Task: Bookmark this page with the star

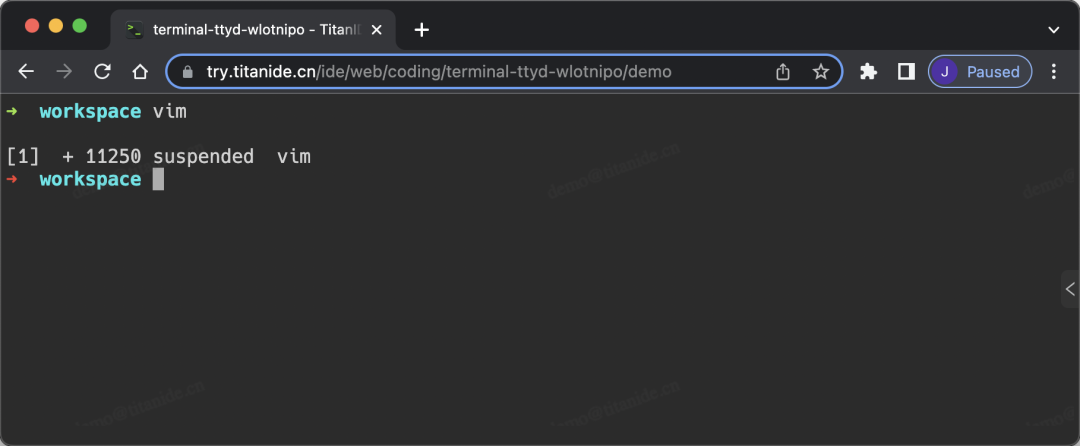Action: click(820, 72)
